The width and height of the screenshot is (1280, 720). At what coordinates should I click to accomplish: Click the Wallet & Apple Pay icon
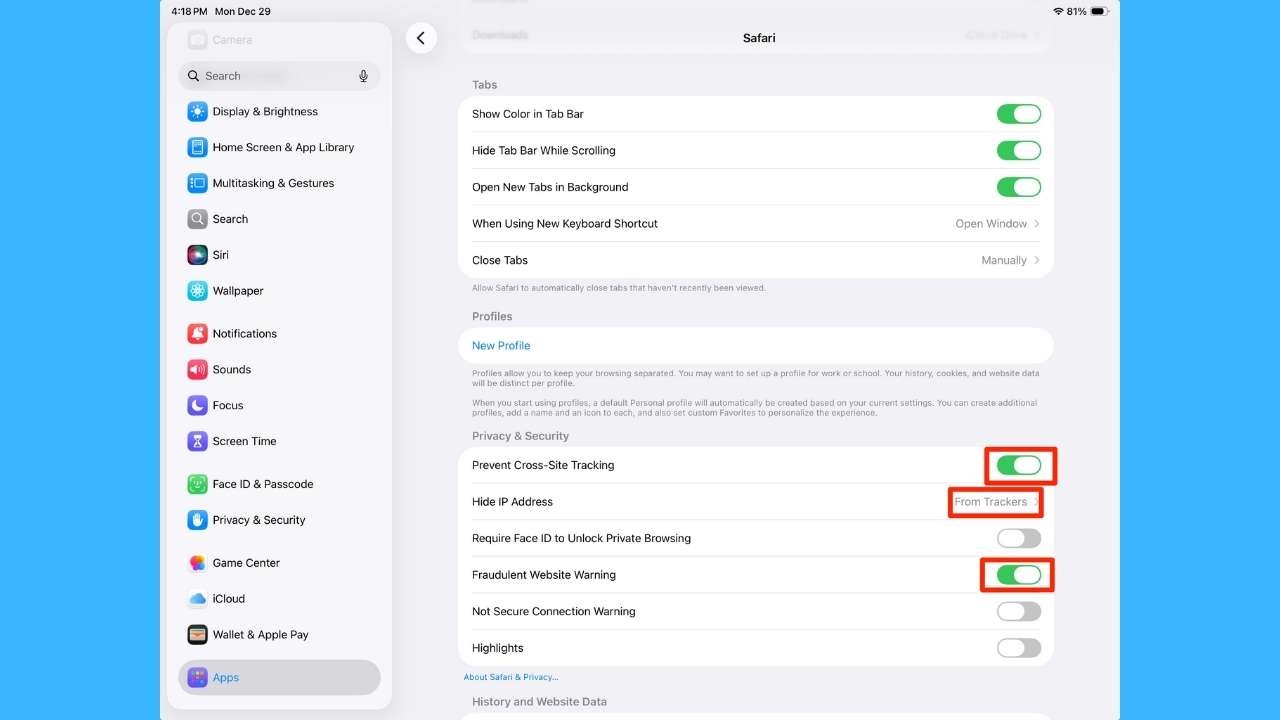197,635
